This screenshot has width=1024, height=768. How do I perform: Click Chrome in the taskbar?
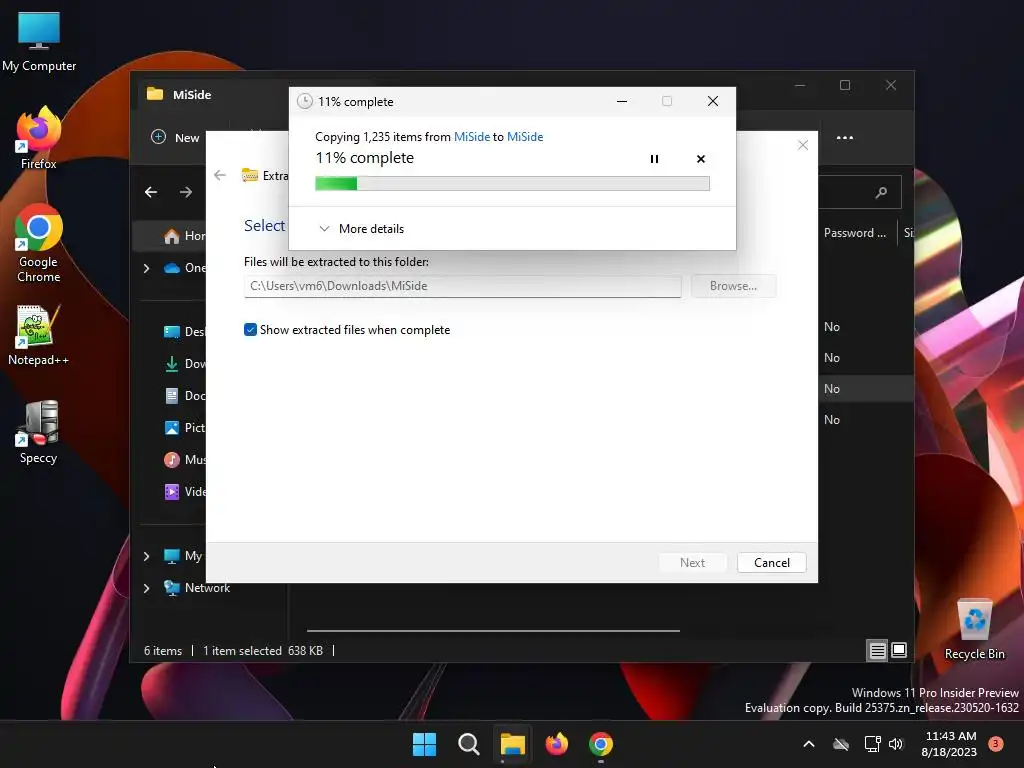[x=601, y=744]
